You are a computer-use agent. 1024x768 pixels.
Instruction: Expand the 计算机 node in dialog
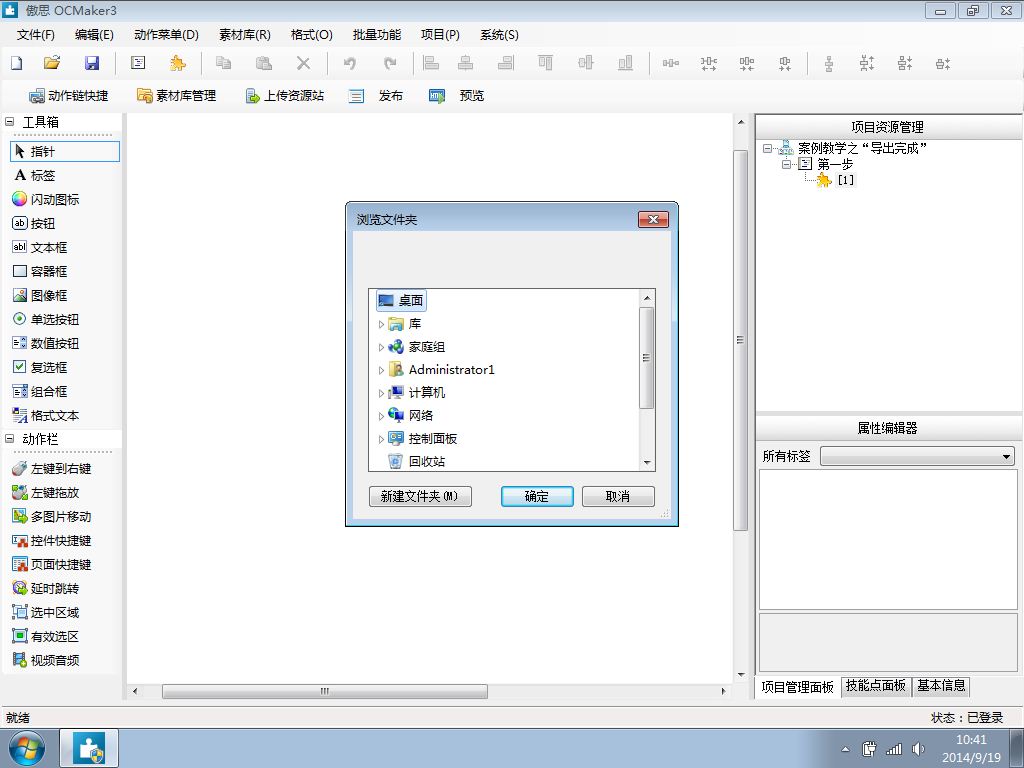tap(381, 393)
